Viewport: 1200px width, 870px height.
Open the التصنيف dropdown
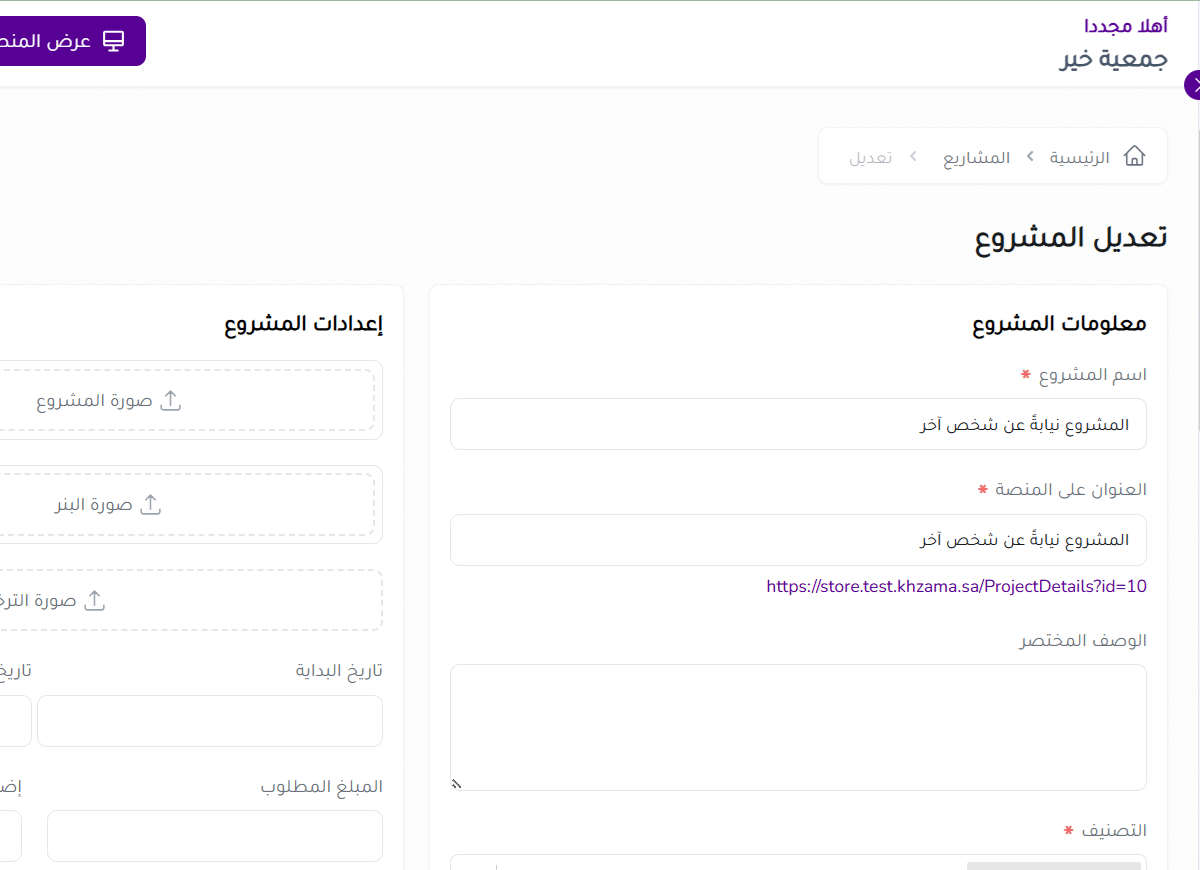[x=798, y=862]
